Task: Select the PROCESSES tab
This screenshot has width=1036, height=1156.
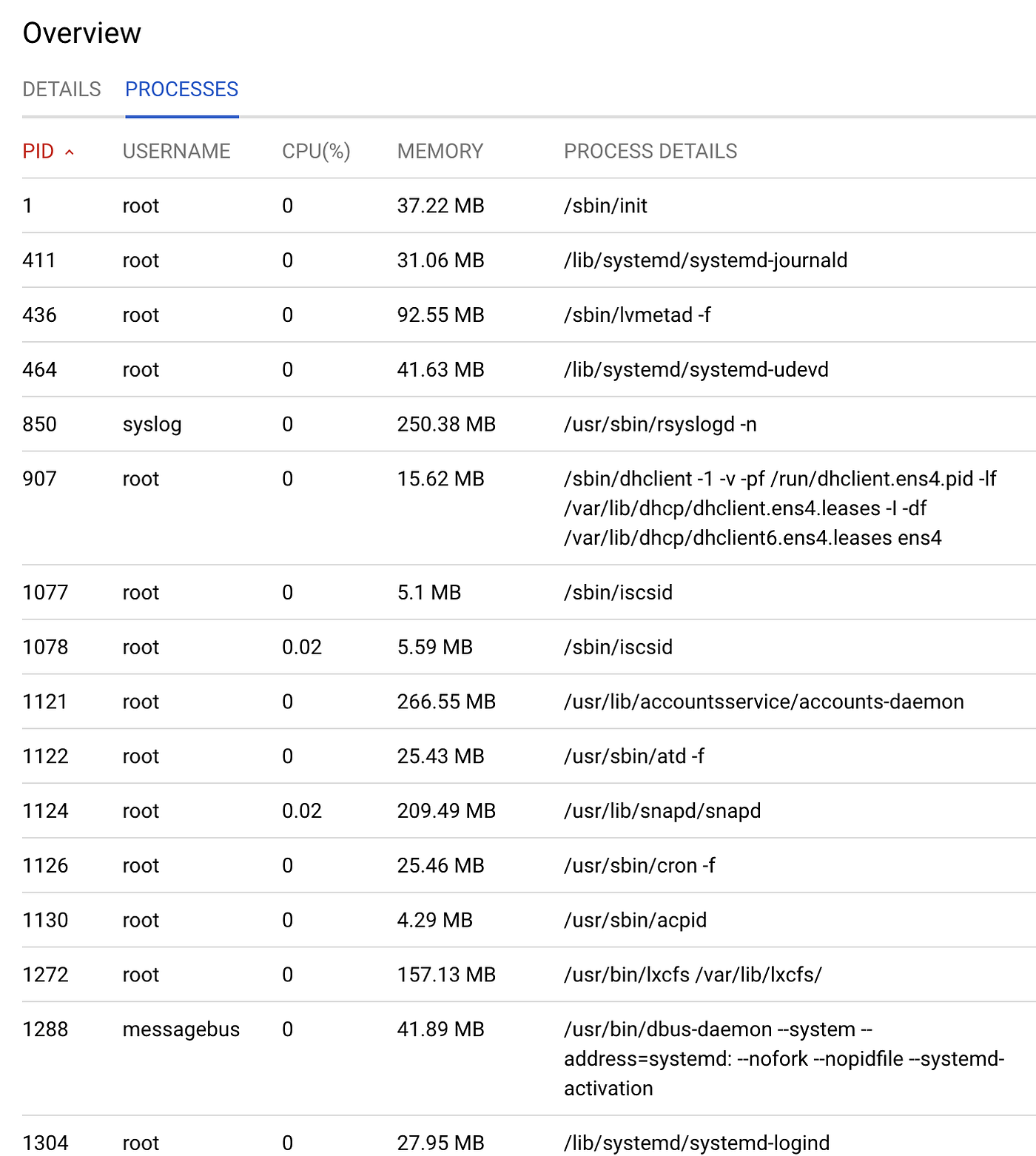Action: coord(181,89)
